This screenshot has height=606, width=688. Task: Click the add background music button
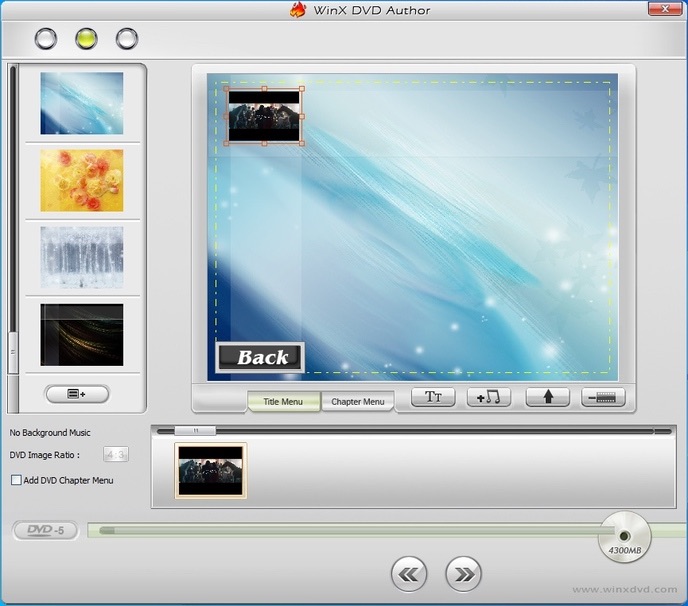point(489,397)
